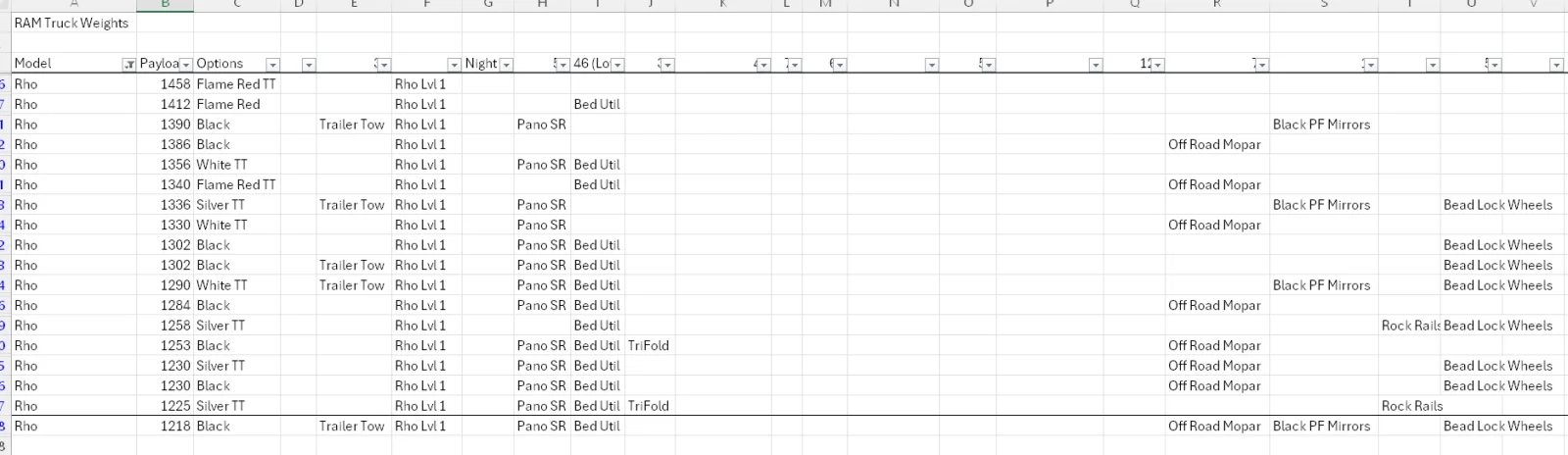Select 'Flame Red TT' in the 1458 row

pyautogui.click(x=236, y=84)
